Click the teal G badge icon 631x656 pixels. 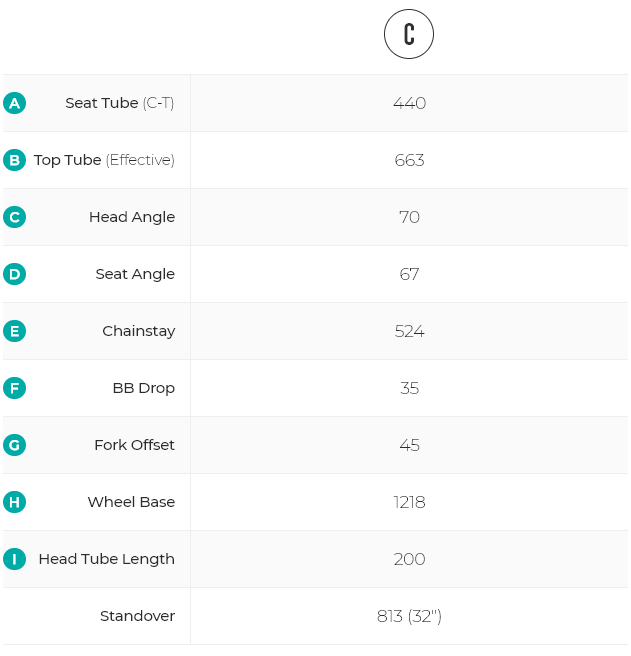coord(14,445)
